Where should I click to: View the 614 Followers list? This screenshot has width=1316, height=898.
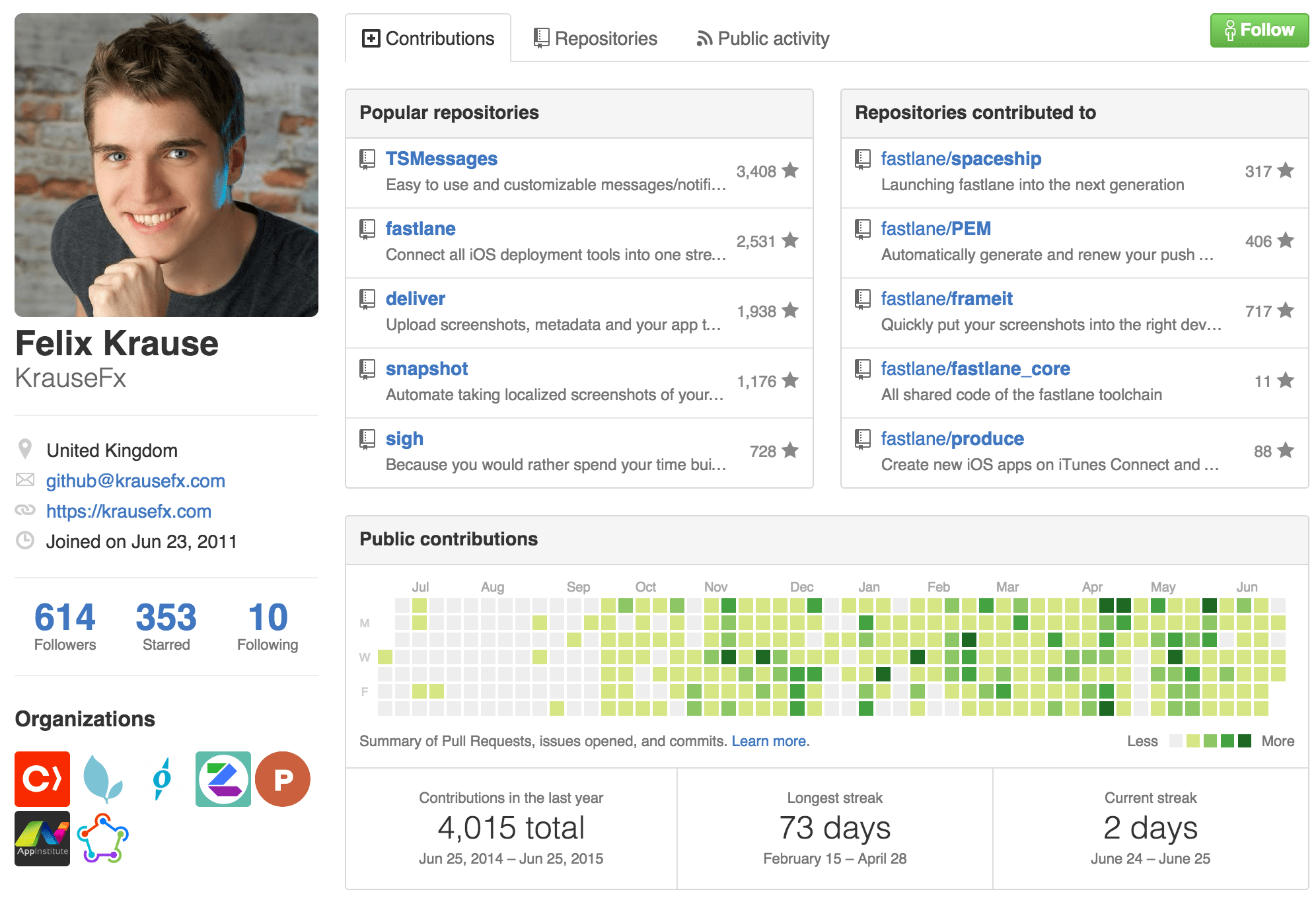tap(65, 626)
